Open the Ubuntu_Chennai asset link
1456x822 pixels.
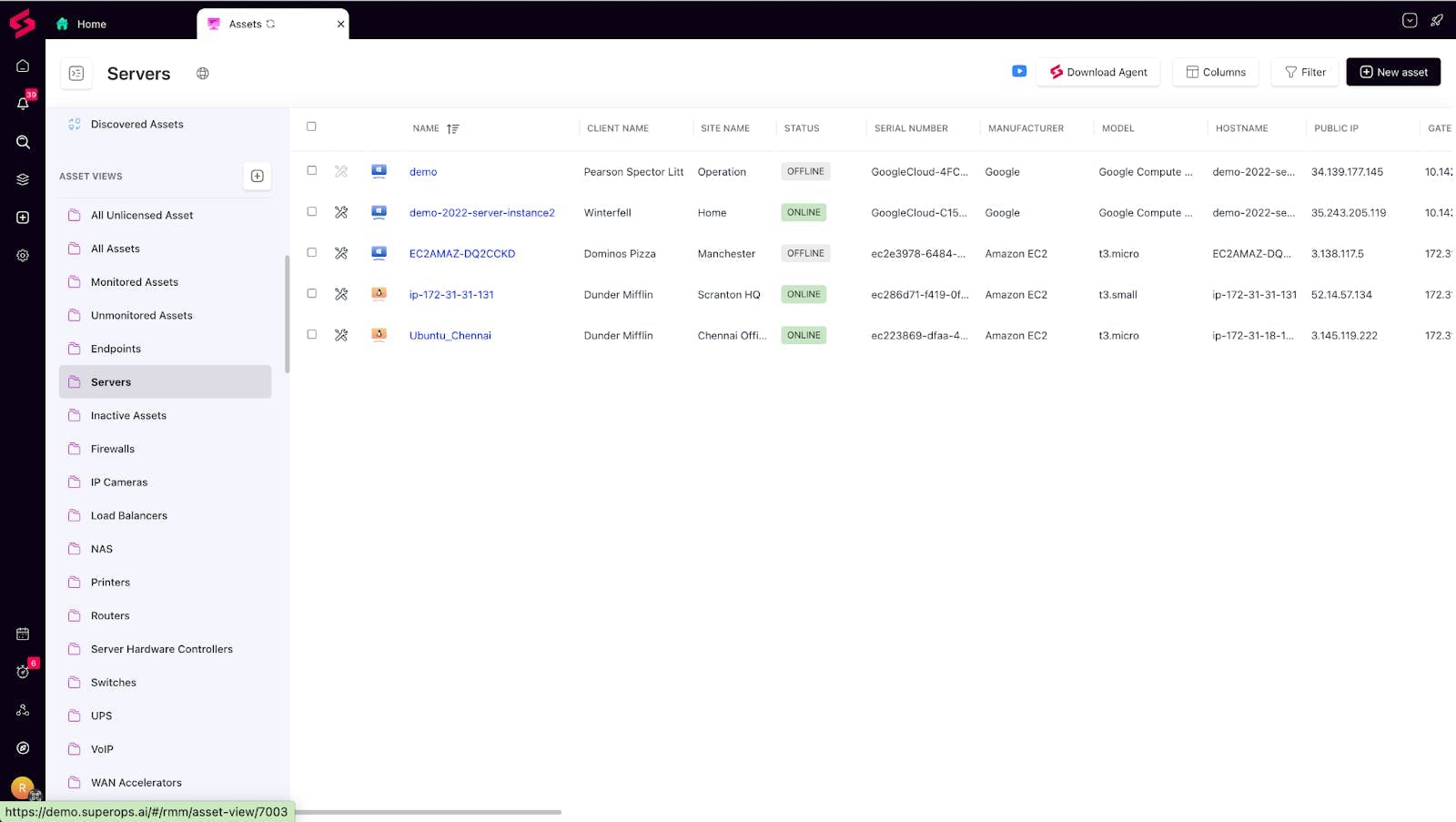pyautogui.click(x=450, y=336)
